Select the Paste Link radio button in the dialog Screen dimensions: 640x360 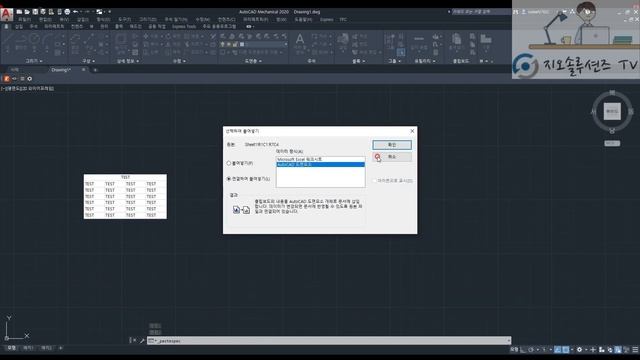(x=229, y=179)
